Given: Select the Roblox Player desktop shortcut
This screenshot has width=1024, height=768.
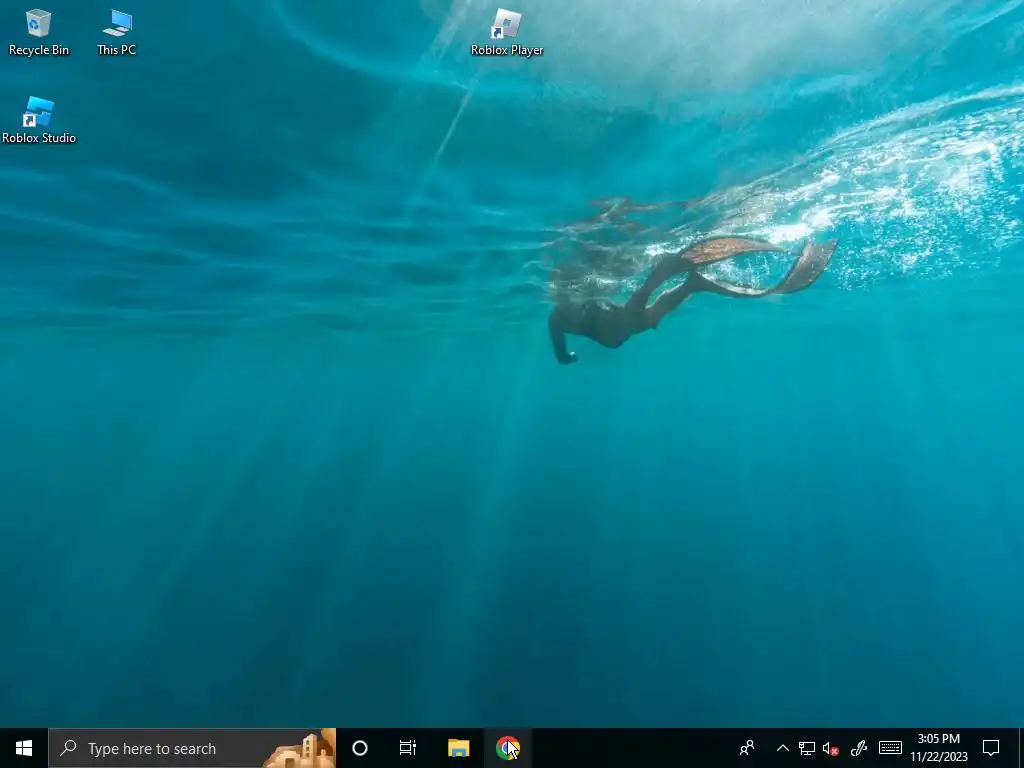Looking at the screenshot, I should point(507,32).
